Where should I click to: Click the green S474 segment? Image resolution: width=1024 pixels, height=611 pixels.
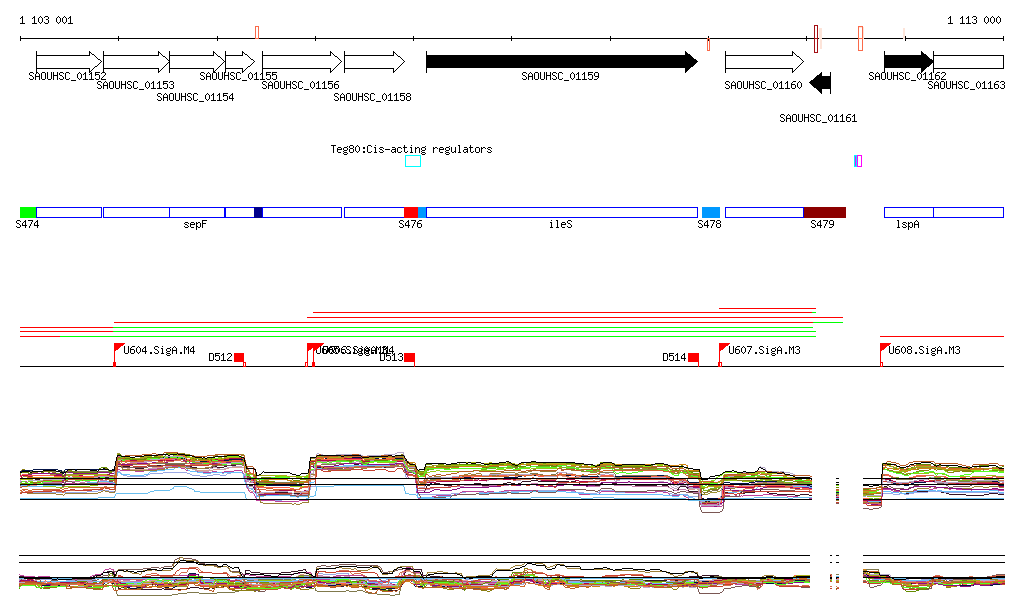[x=28, y=212]
